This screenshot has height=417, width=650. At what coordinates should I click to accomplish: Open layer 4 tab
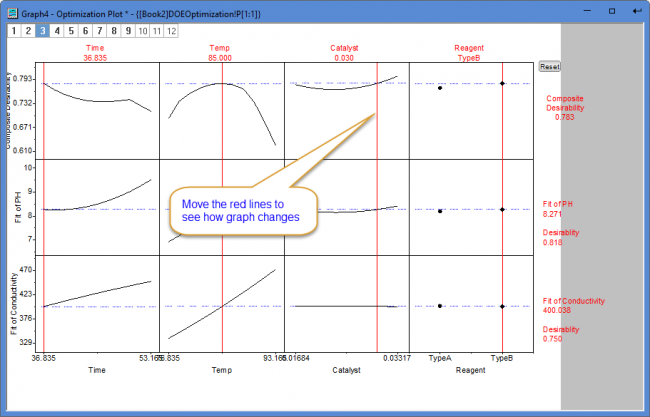click(57, 31)
